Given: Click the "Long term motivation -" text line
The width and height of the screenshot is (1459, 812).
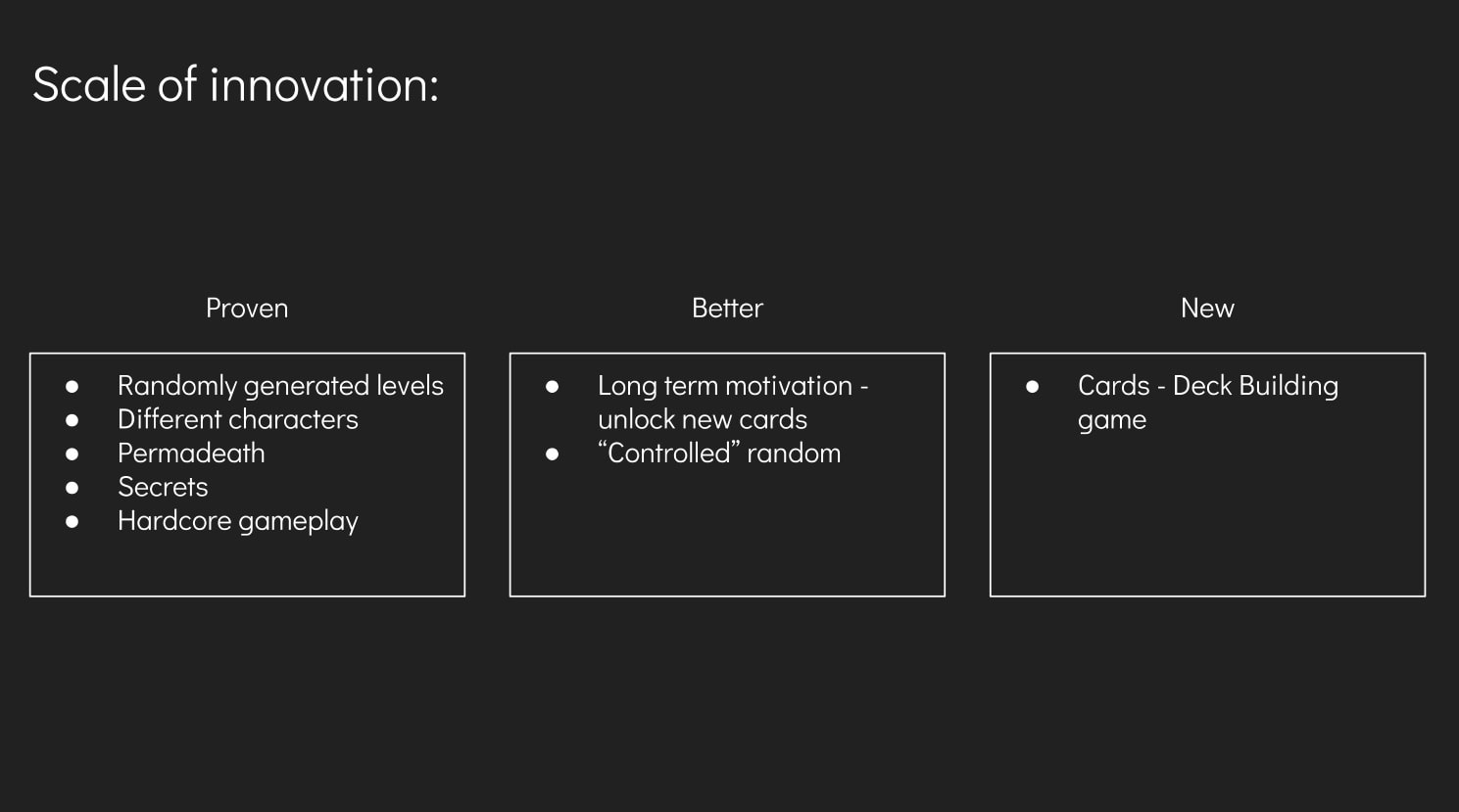Looking at the screenshot, I should pos(733,386).
